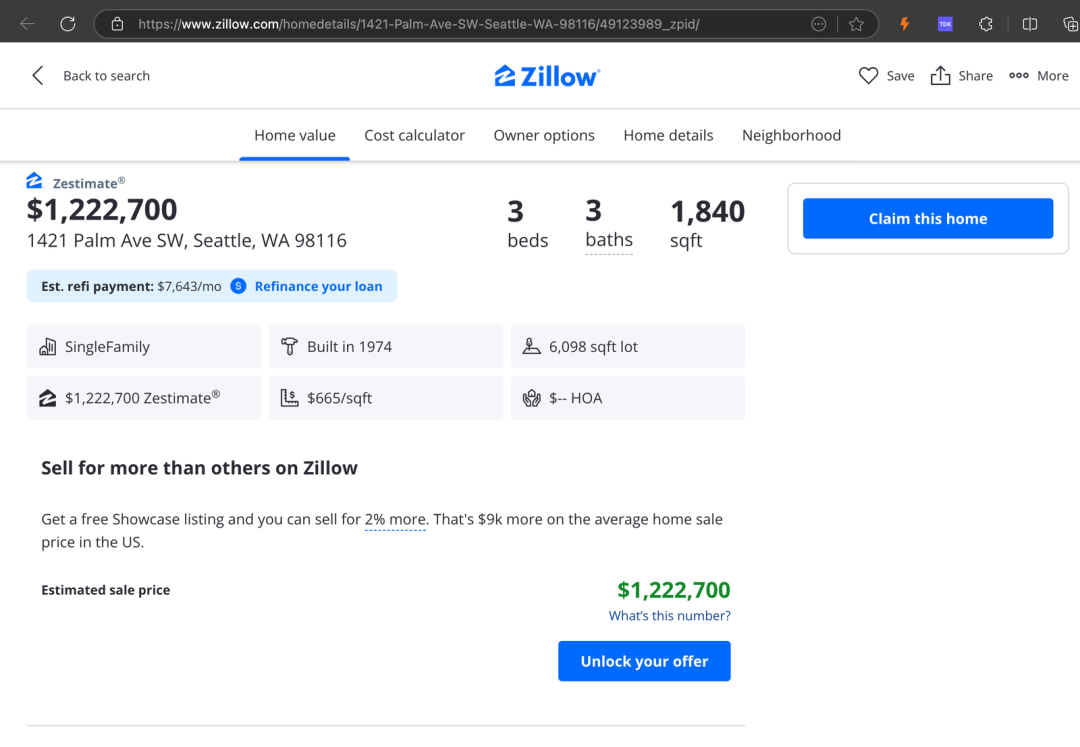Click the Zestimate label text
The height and width of the screenshot is (747, 1080).
coord(89,183)
